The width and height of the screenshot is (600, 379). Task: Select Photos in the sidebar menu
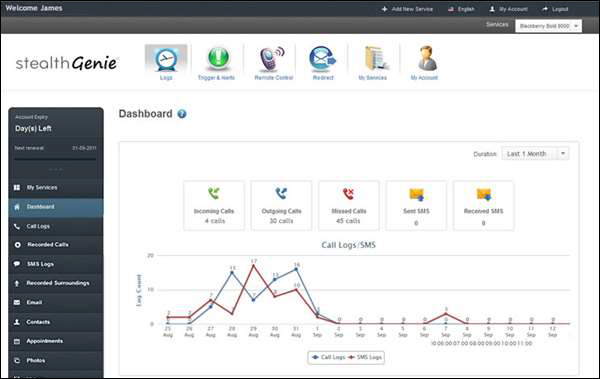point(56,360)
